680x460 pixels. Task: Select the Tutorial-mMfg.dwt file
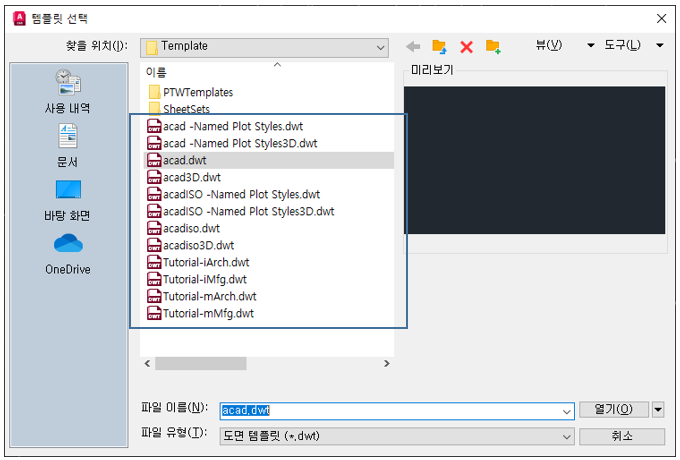tap(200, 313)
